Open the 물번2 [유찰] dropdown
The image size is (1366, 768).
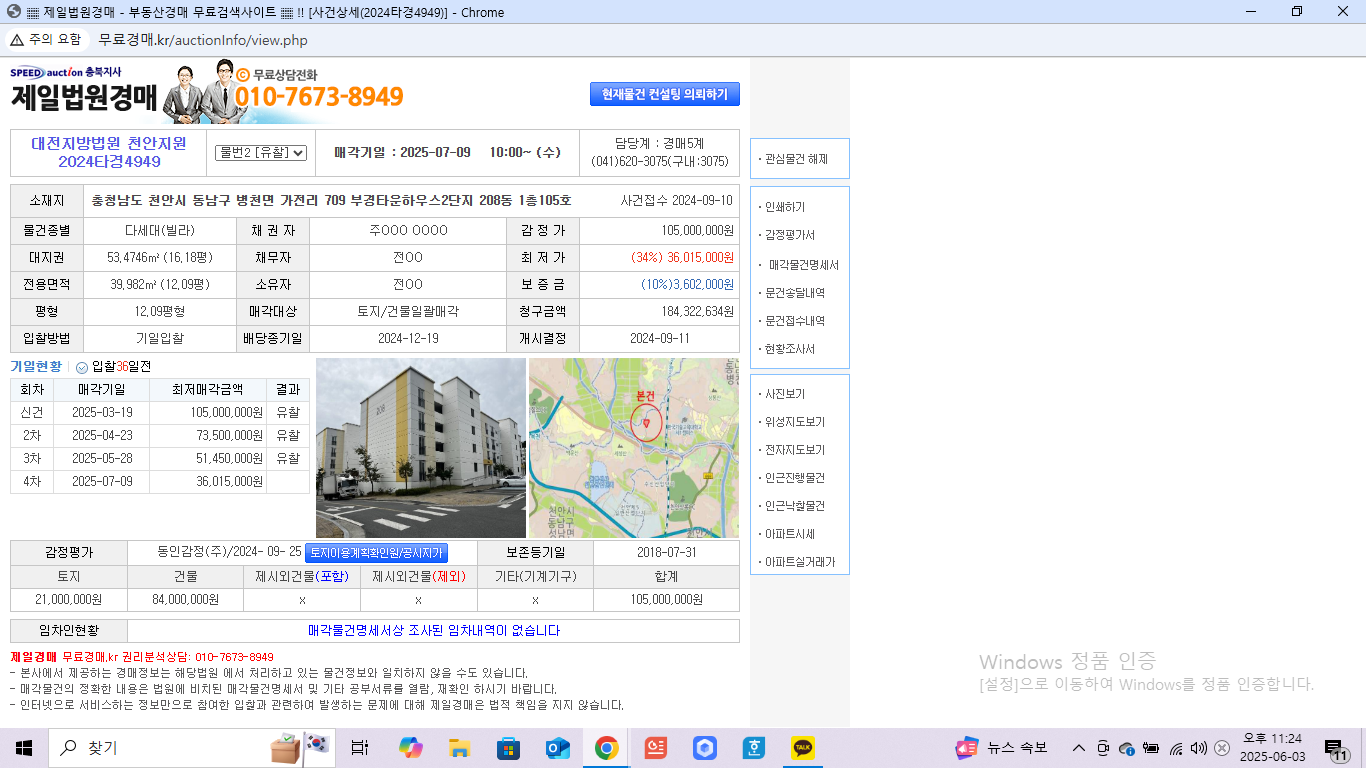point(261,152)
